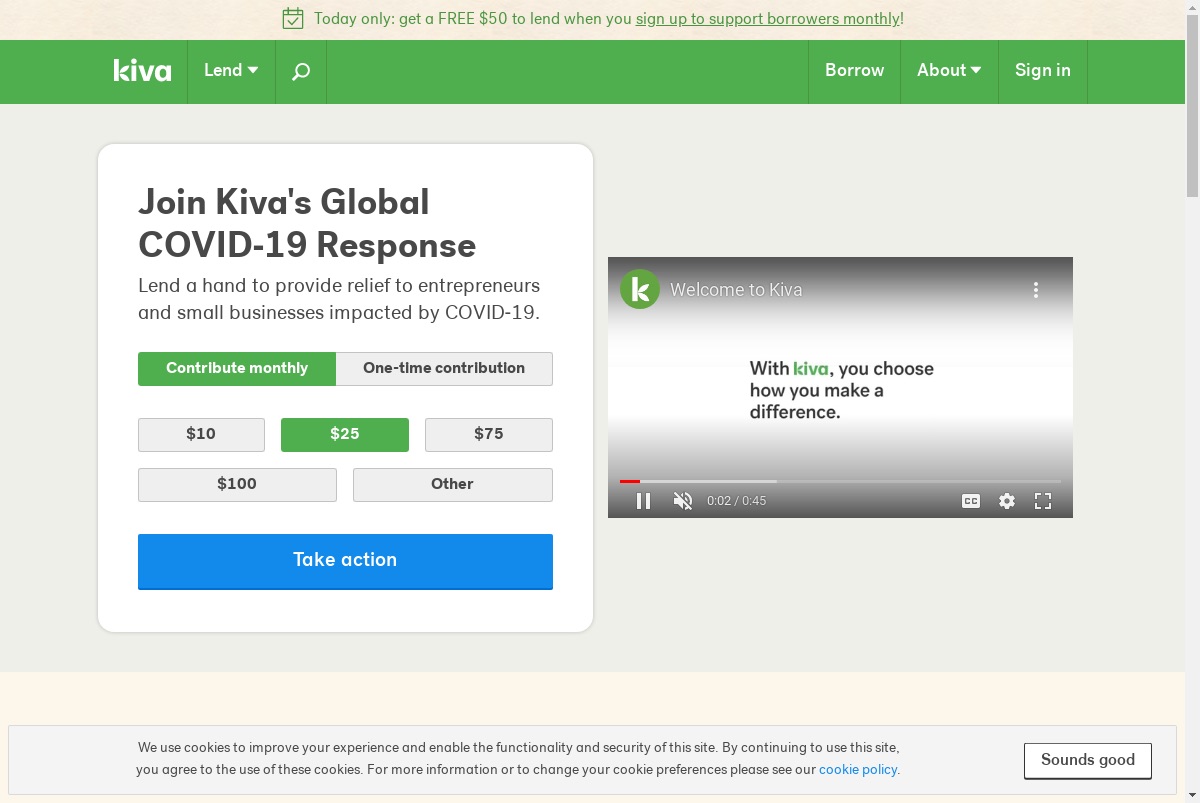
Task: Accept cookies with Sounds good
Action: point(1088,760)
